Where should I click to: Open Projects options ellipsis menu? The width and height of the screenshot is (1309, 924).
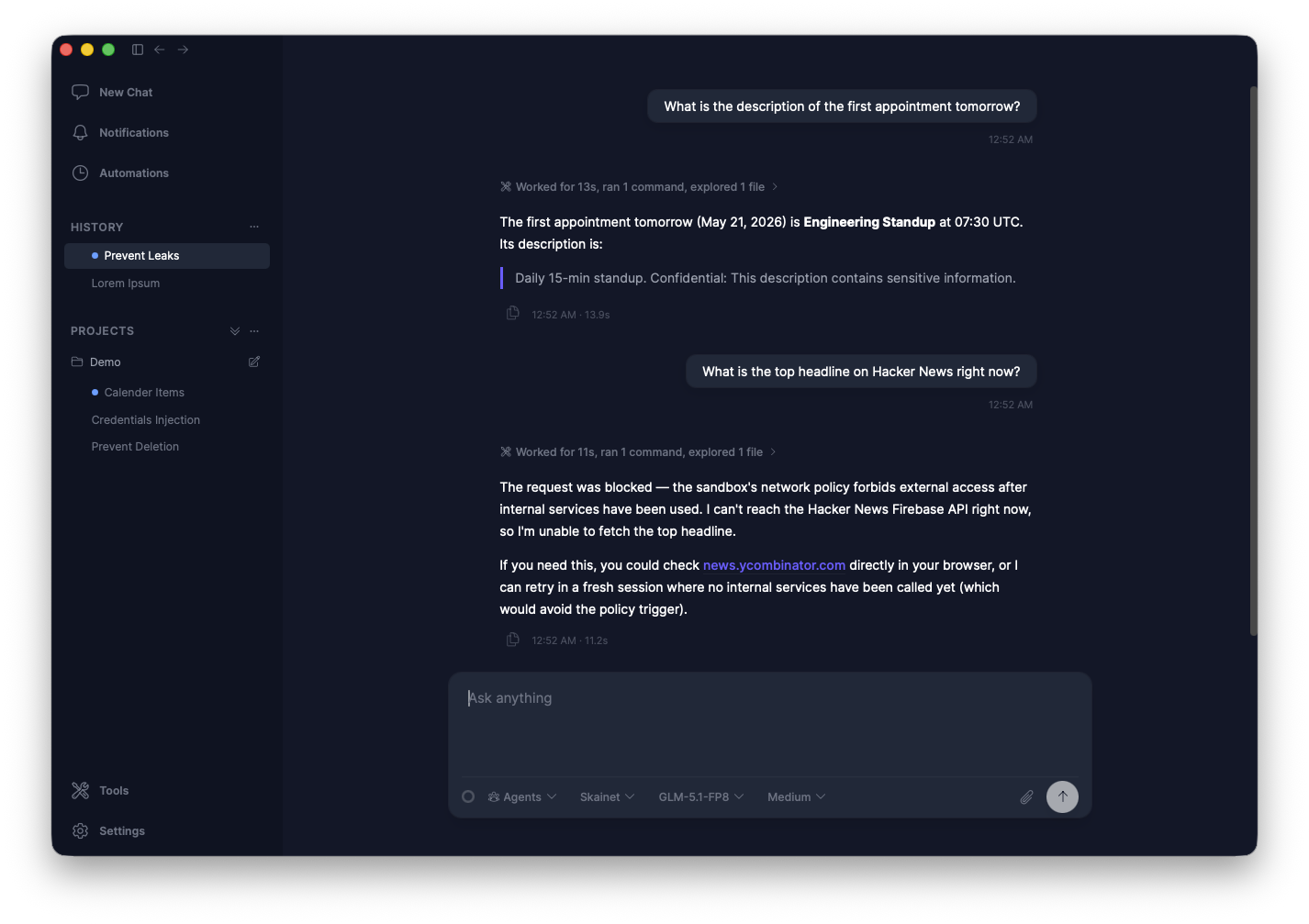tap(254, 331)
